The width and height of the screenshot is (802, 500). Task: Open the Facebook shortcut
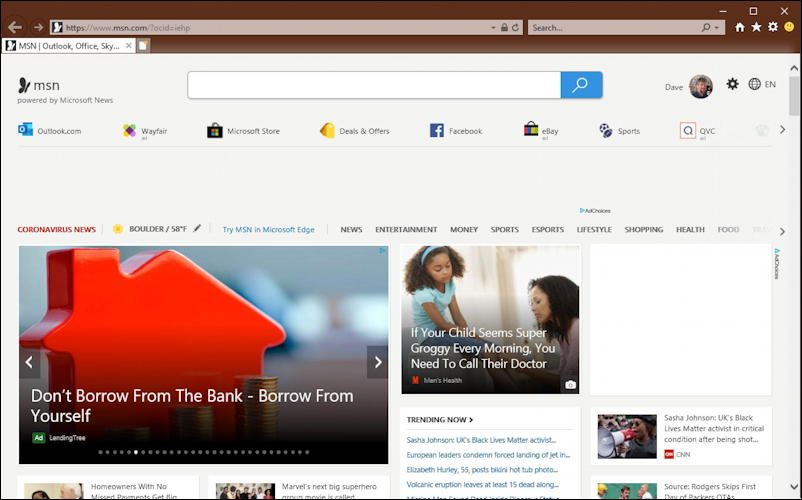456,131
